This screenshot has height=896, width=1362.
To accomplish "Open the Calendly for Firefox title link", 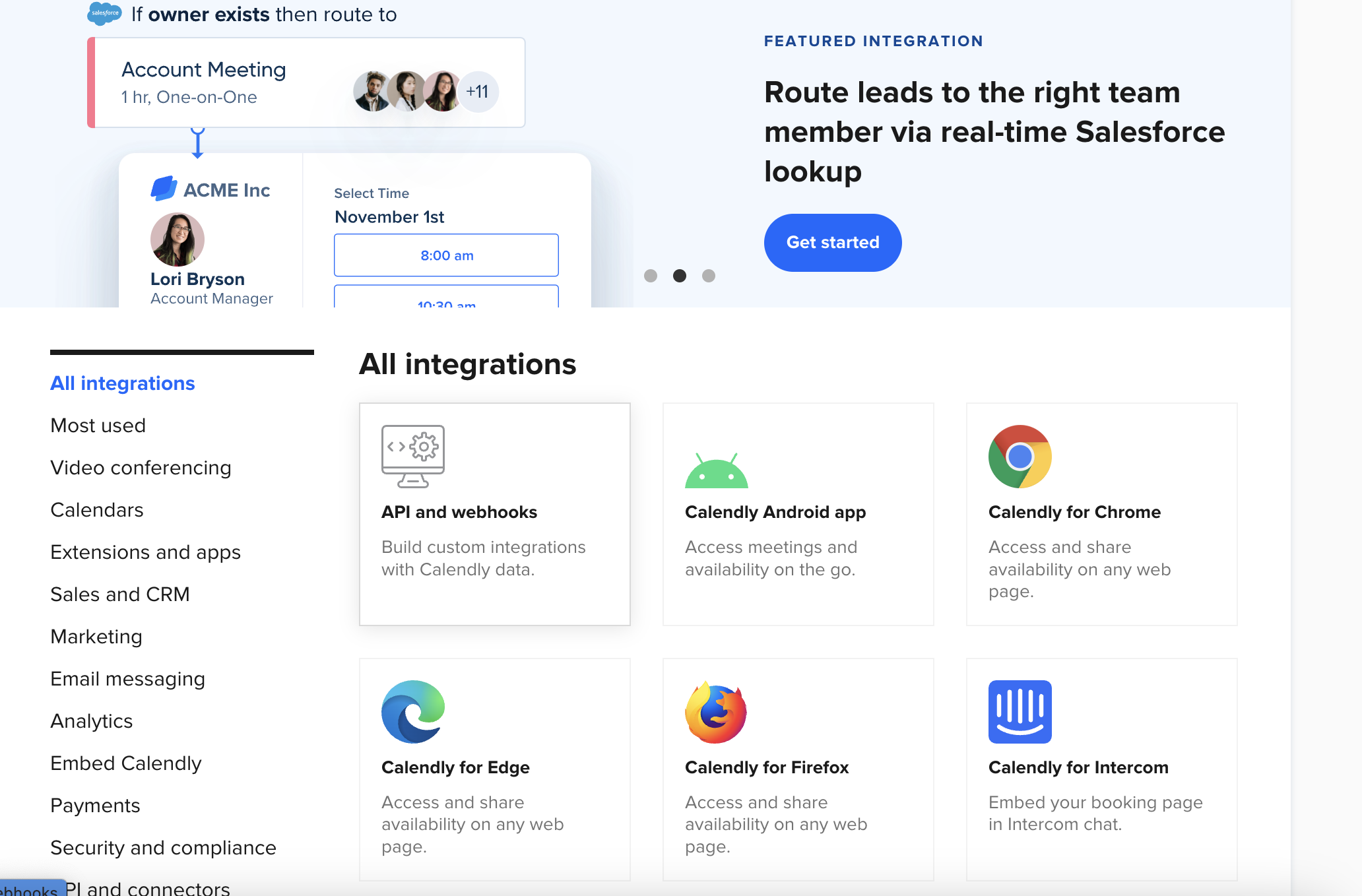I will click(x=766, y=767).
